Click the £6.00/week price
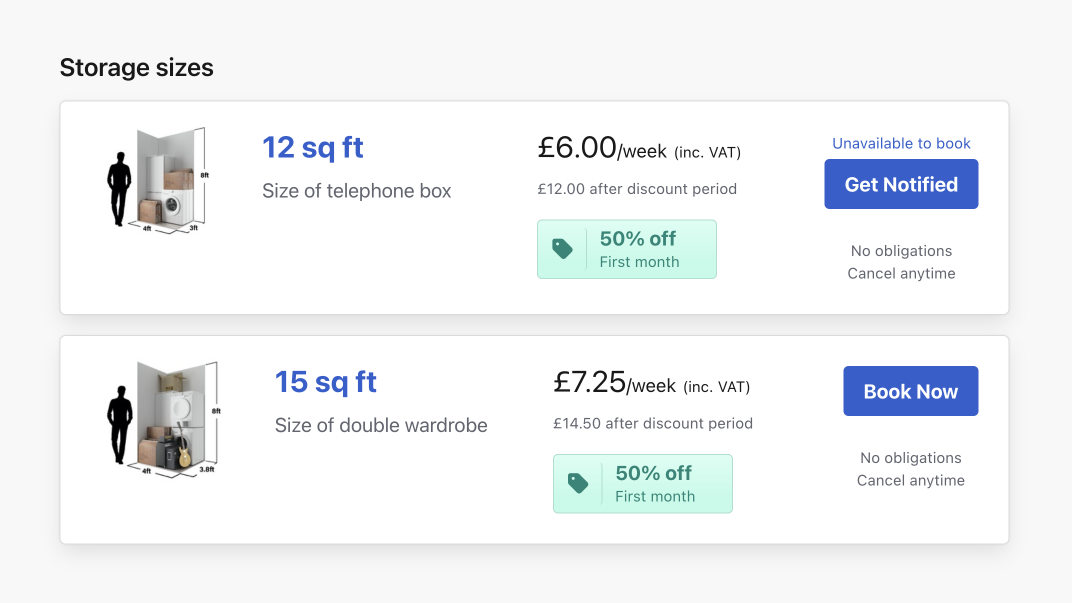Screen dimensions: 1072x603 (601, 149)
